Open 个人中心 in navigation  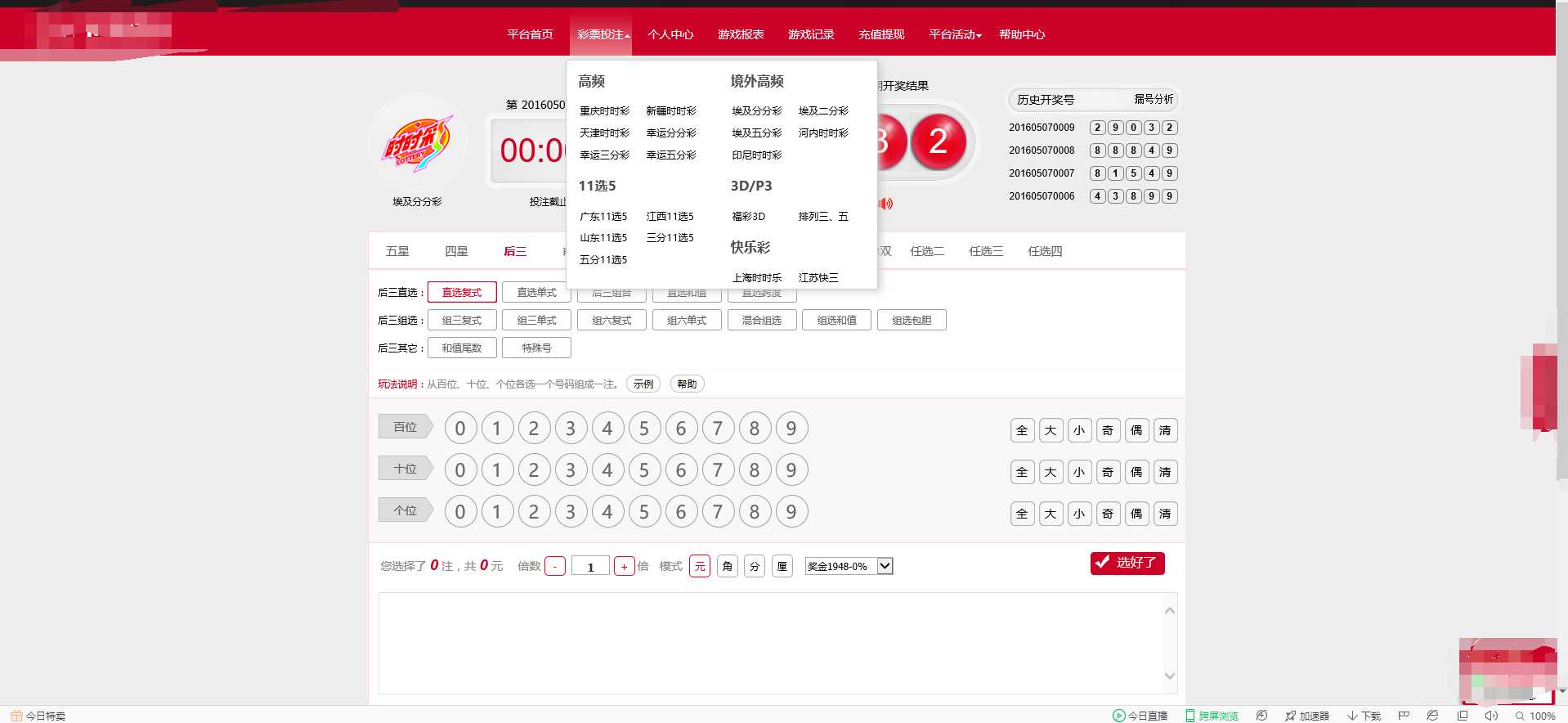click(670, 34)
